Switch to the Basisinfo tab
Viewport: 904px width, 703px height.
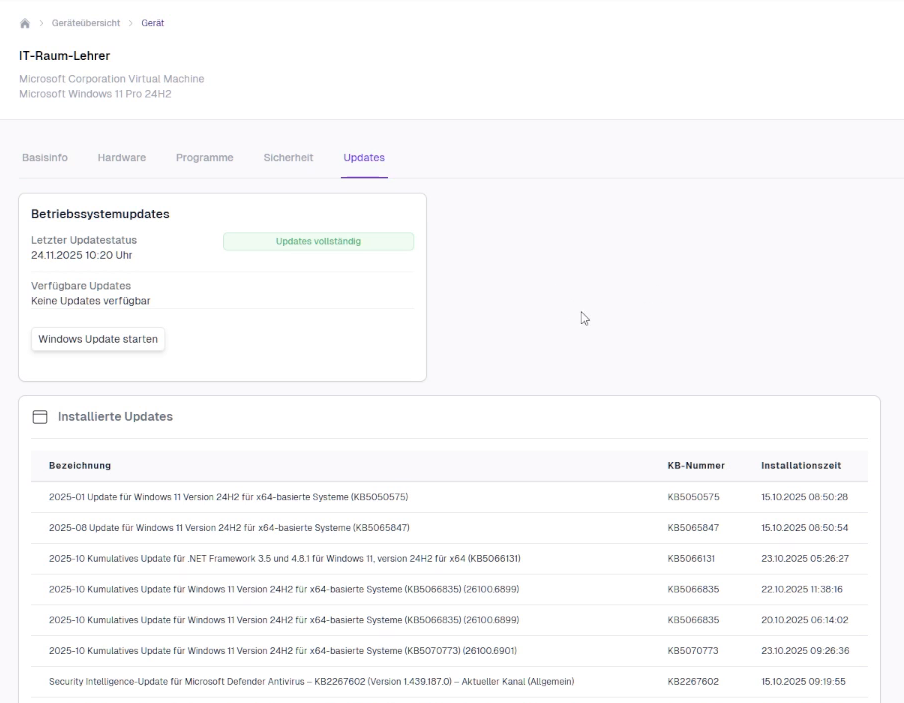(45, 158)
